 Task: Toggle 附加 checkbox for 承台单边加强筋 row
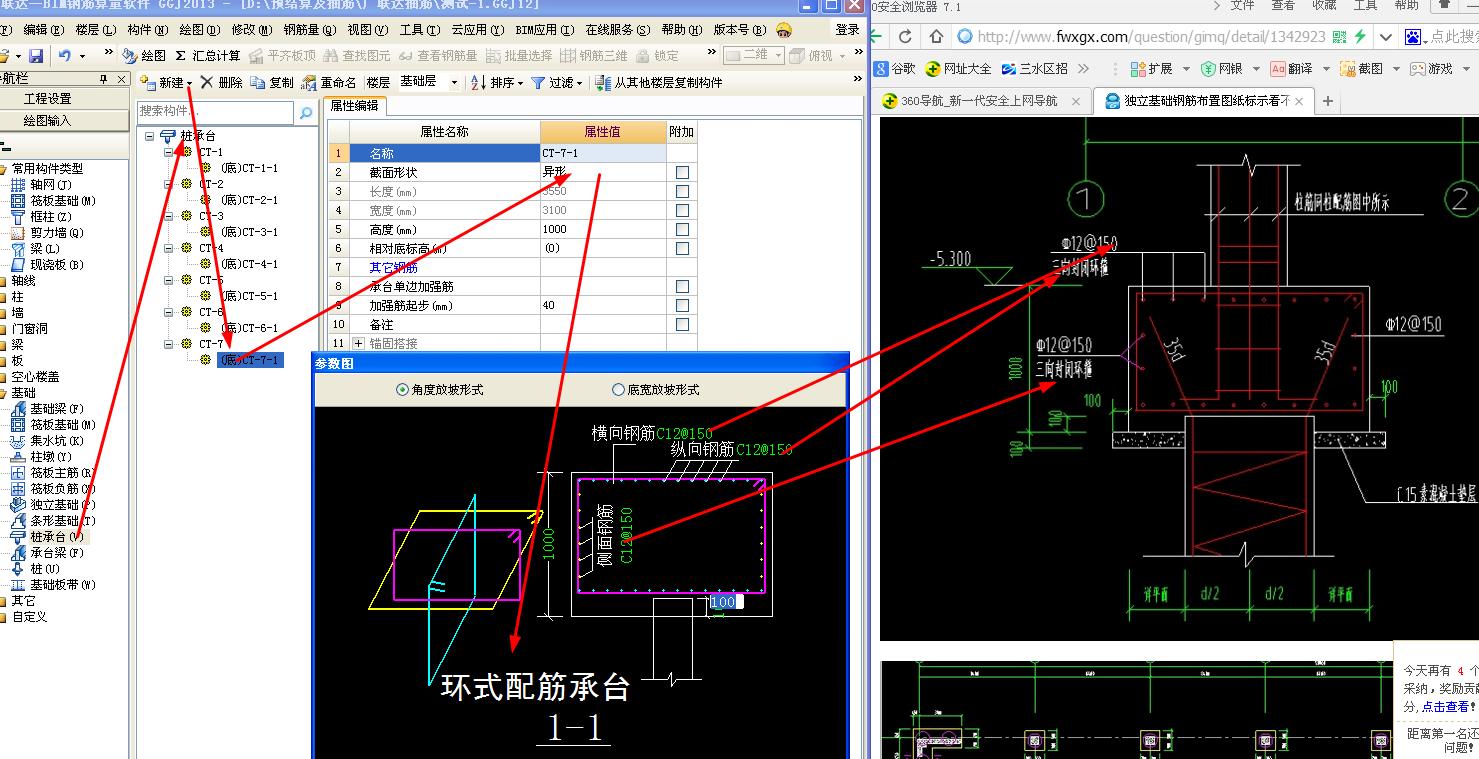[682, 286]
